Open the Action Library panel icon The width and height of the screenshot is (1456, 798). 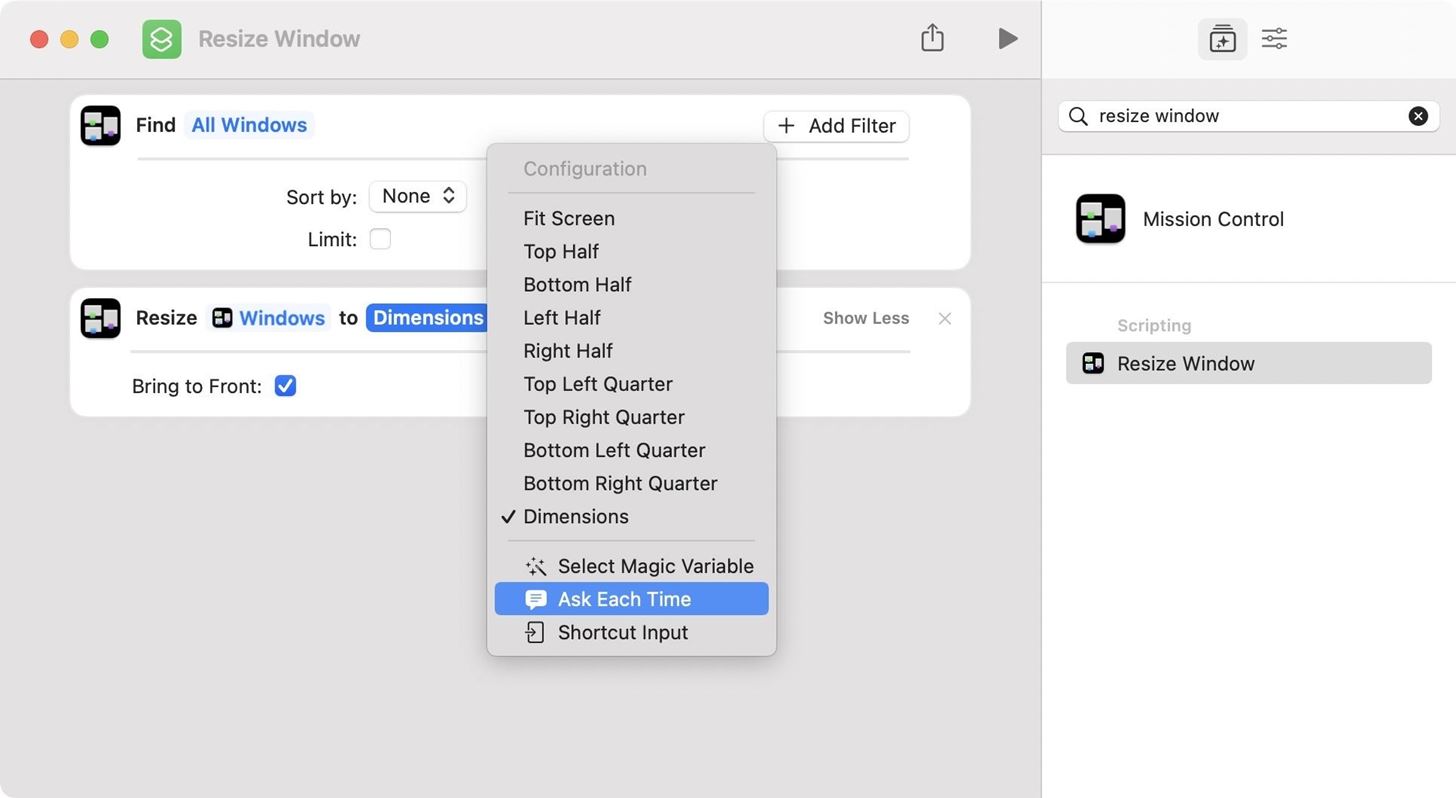tap(1222, 39)
